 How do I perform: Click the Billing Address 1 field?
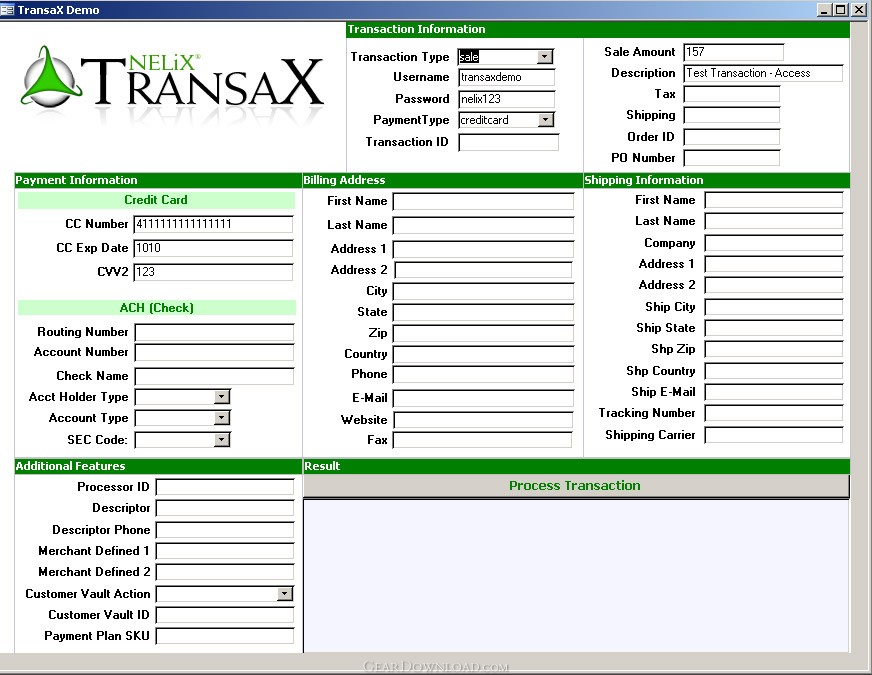pos(483,249)
